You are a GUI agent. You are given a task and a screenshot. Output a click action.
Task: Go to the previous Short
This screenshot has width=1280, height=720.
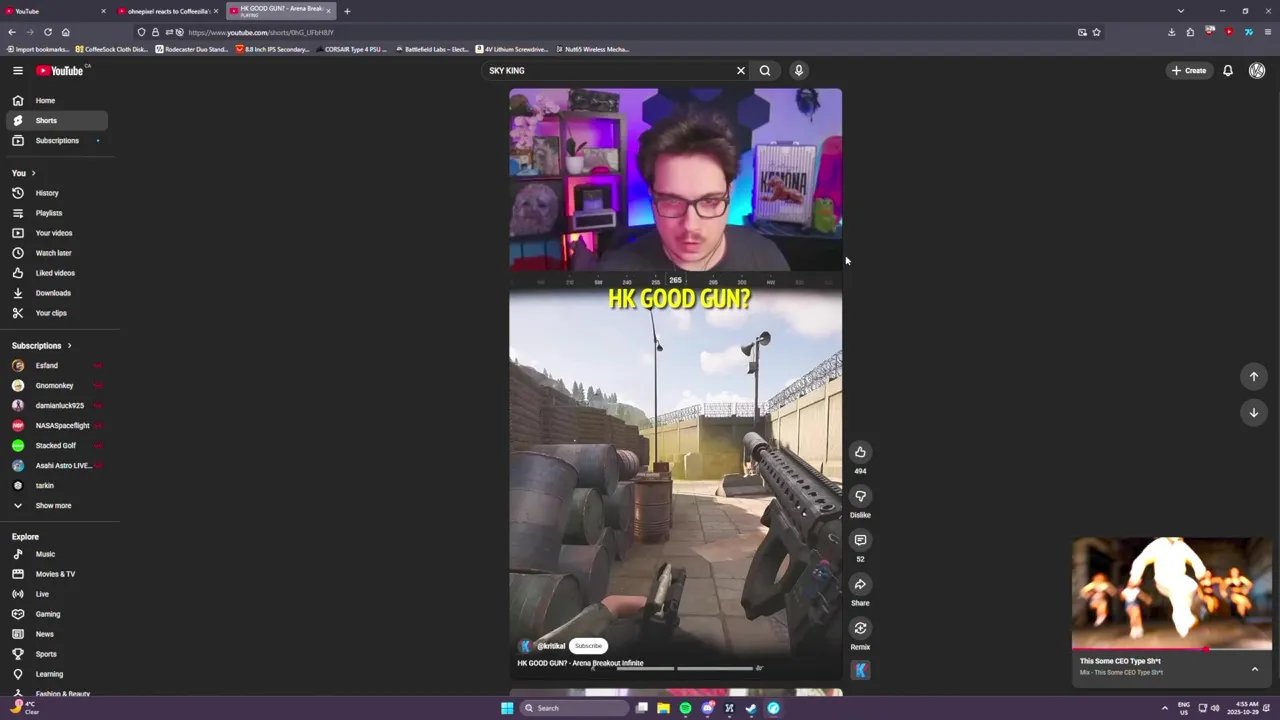click(1254, 376)
